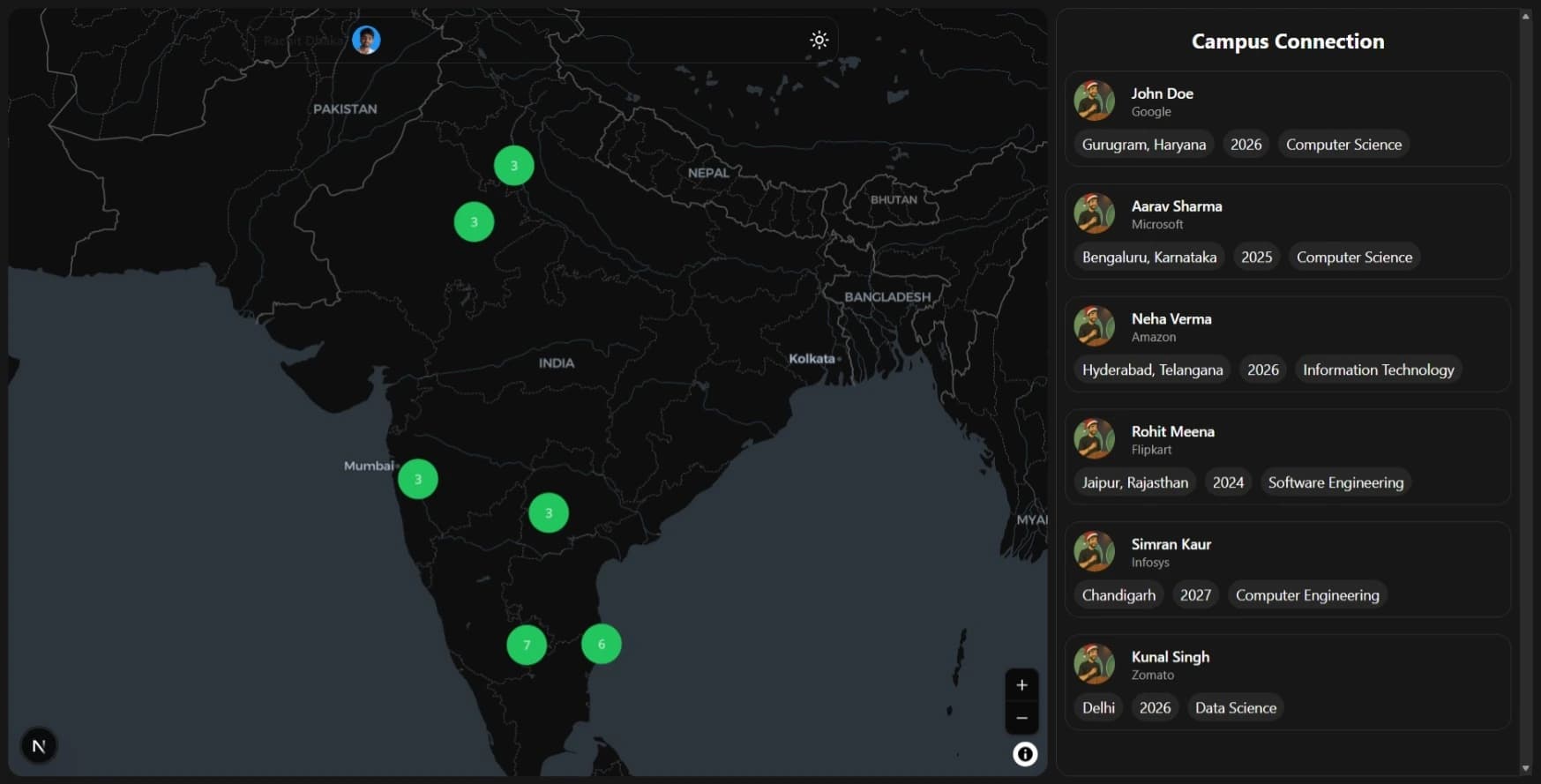This screenshot has width=1541, height=784.
Task: Open Aarav Sharma's name link
Action: coord(1176,206)
